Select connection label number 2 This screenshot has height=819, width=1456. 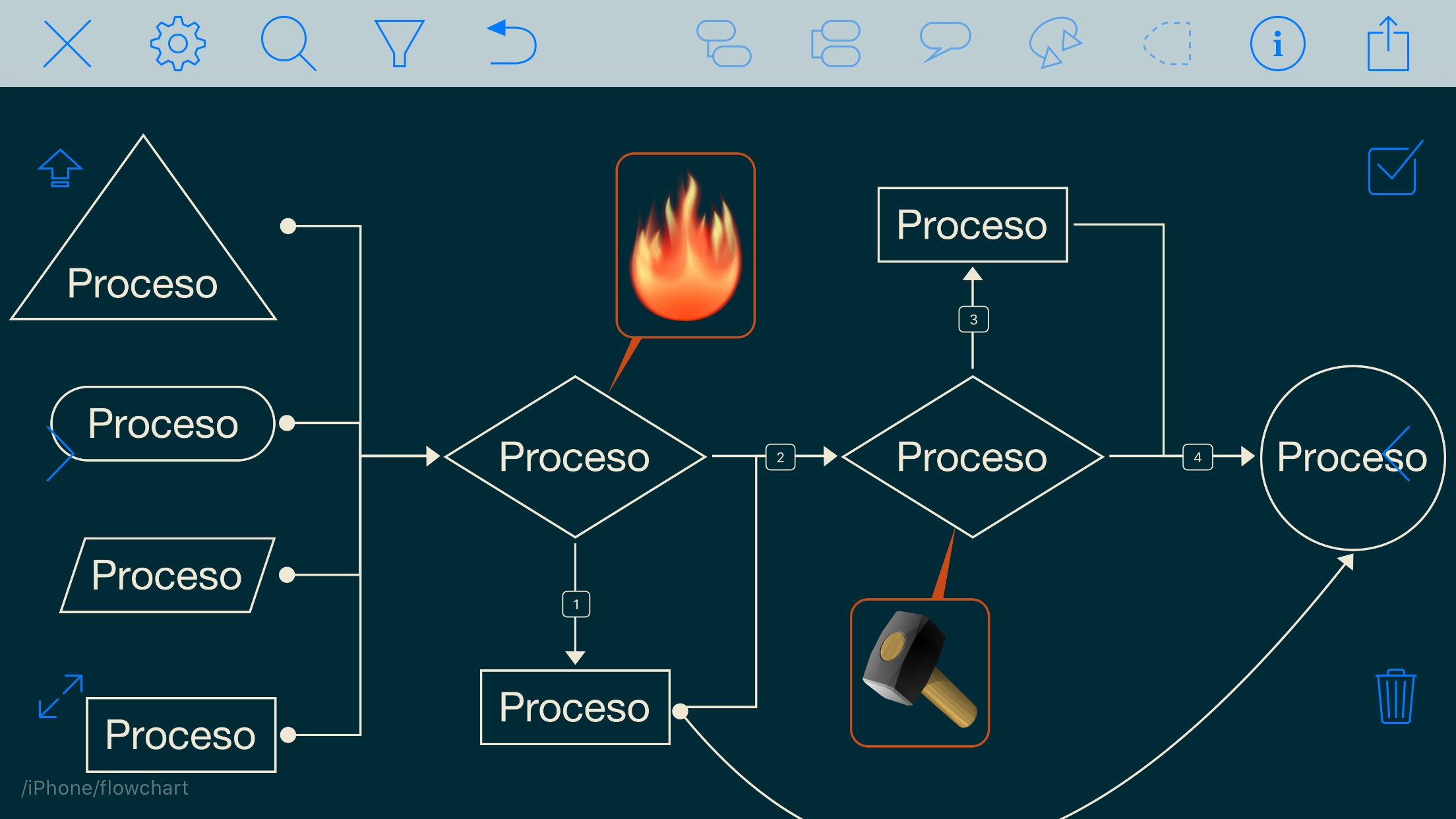click(x=780, y=457)
